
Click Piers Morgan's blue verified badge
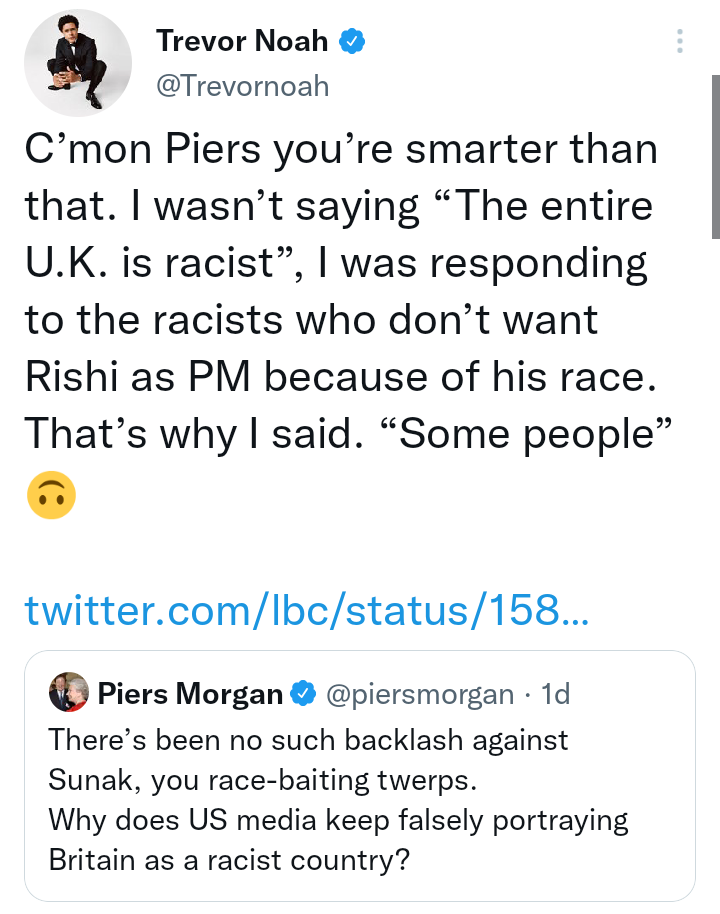(x=303, y=694)
